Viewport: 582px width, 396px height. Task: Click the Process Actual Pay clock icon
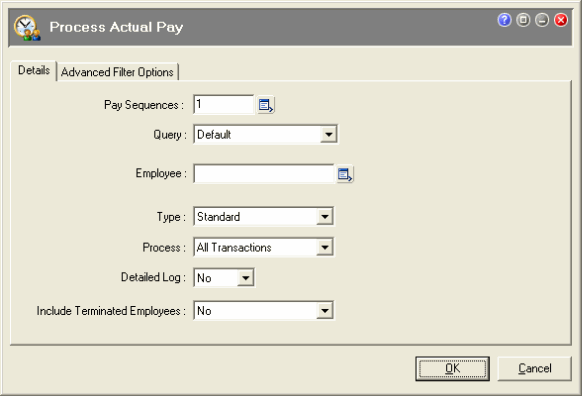[x=27, y=28]
